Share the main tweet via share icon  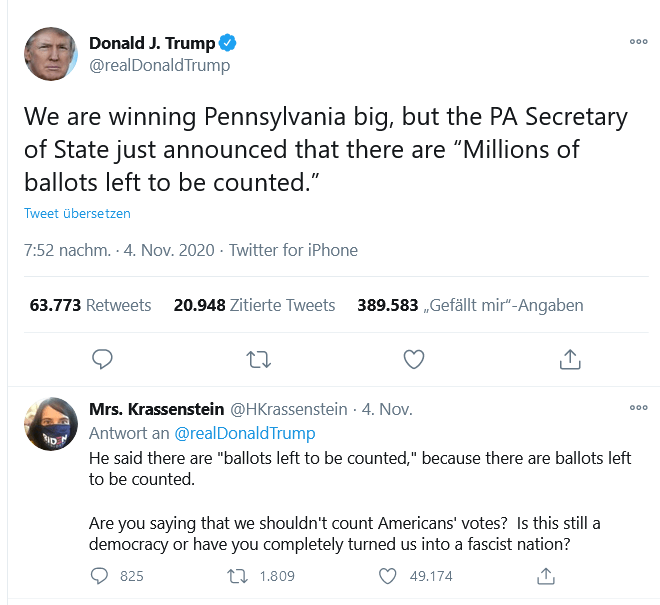pos(569,358)
